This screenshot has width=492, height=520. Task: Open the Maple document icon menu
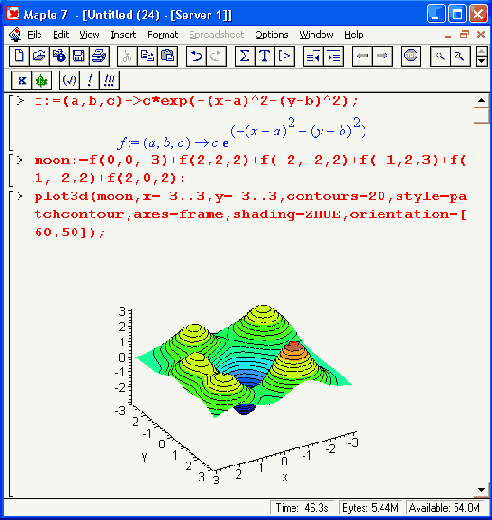point(15,34)
